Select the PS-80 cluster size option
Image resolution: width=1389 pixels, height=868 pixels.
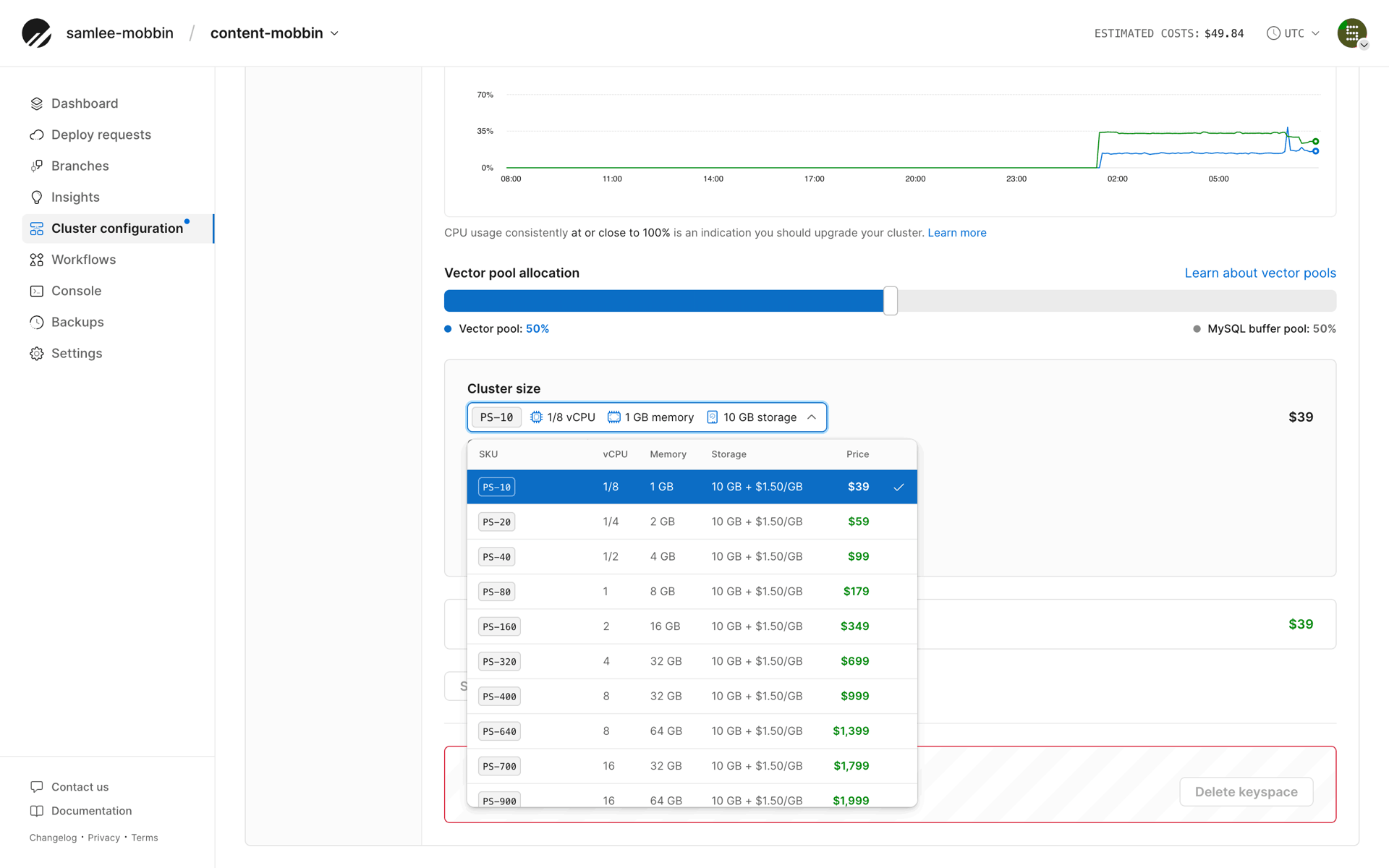point(692,592)
